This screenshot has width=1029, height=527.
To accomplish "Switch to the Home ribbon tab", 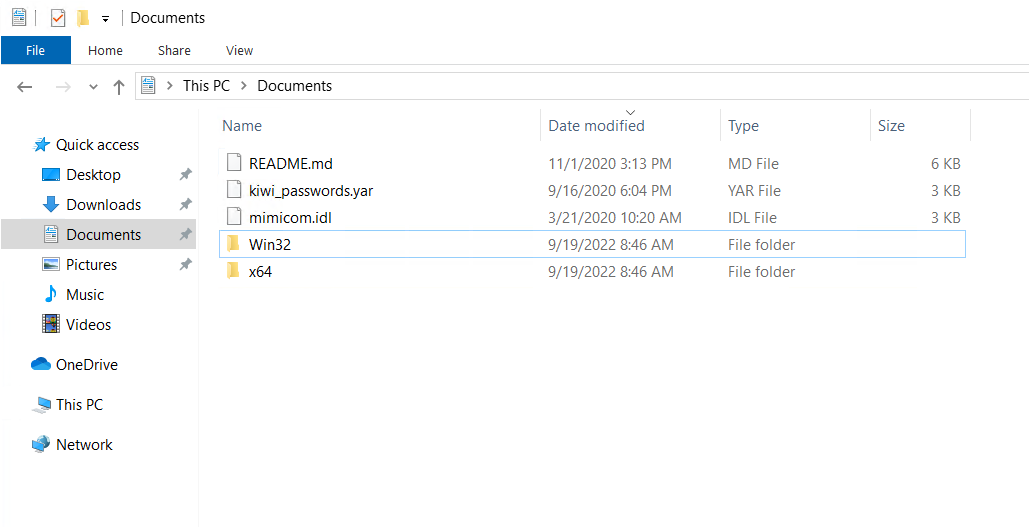I will [105, 51].
